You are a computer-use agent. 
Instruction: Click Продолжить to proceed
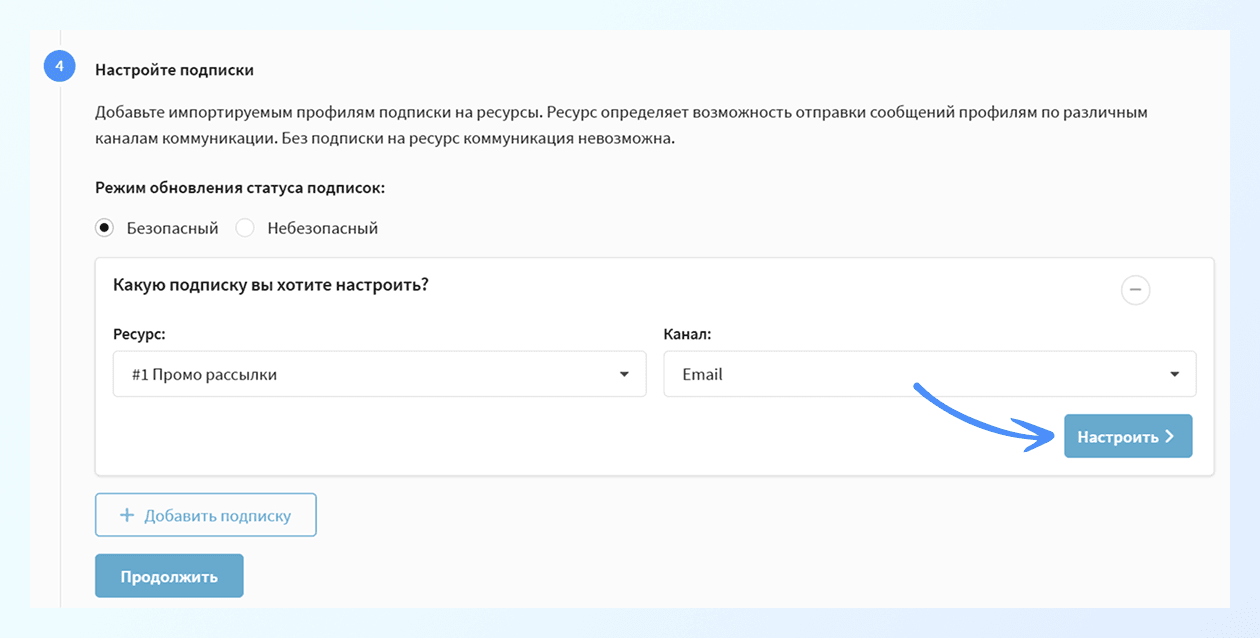tap(168, 575)
